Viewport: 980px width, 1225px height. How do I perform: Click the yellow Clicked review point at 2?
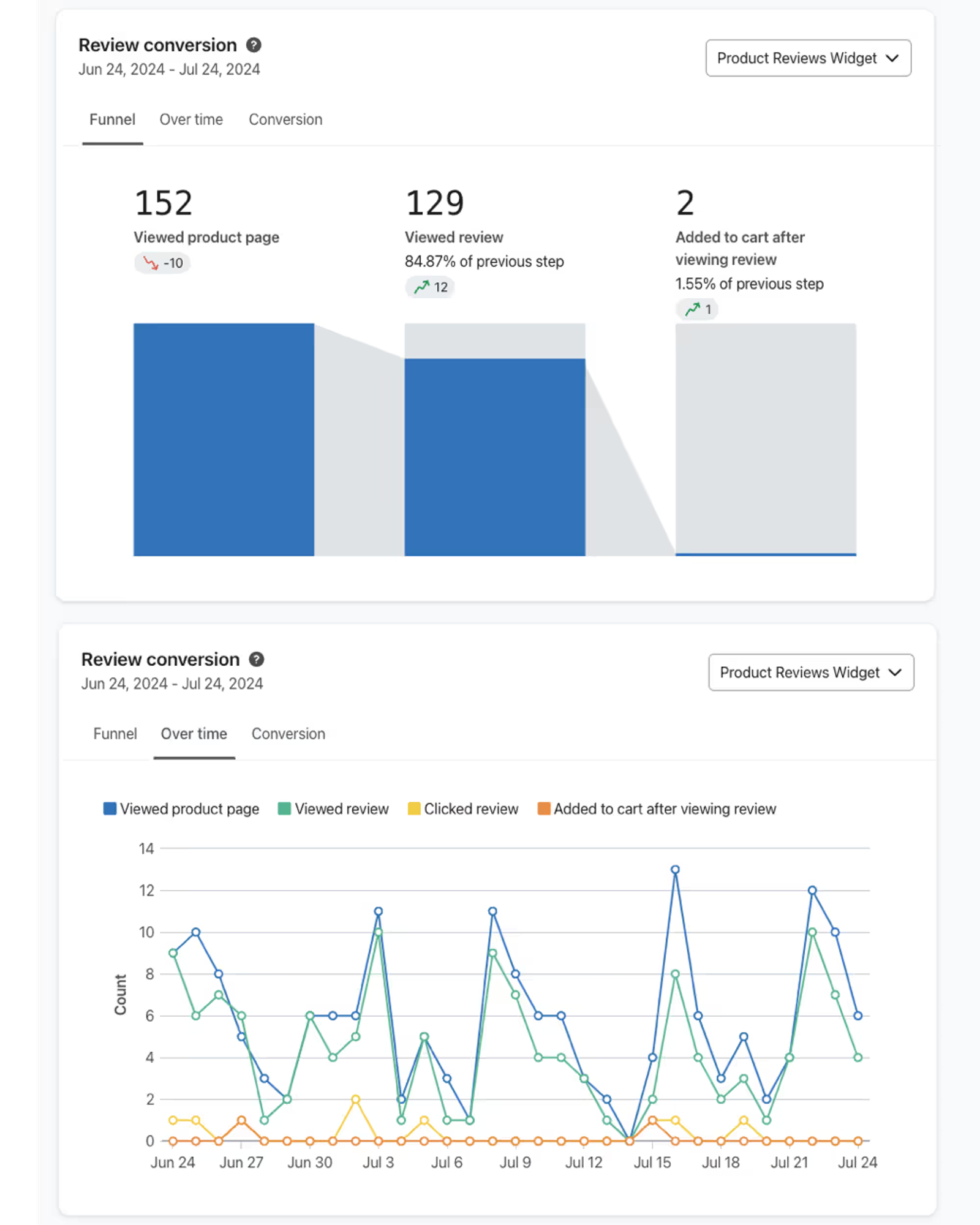[355, 1099]
